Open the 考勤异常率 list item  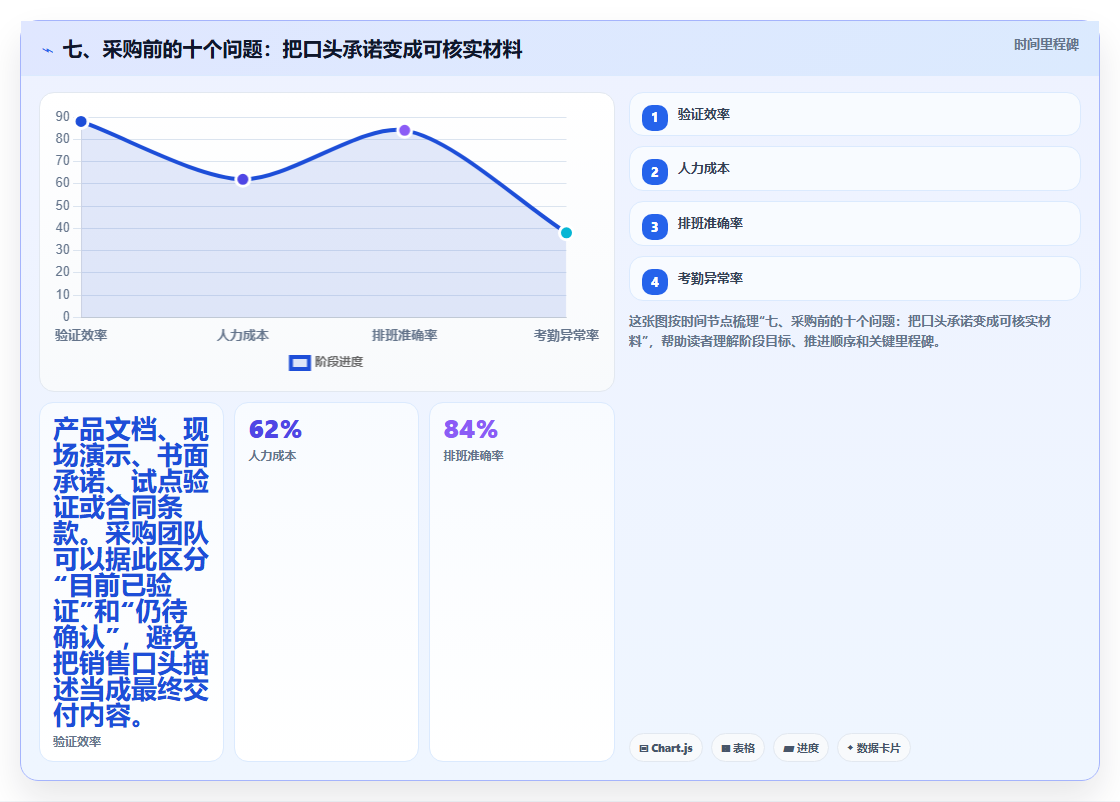tap(854, 279)
